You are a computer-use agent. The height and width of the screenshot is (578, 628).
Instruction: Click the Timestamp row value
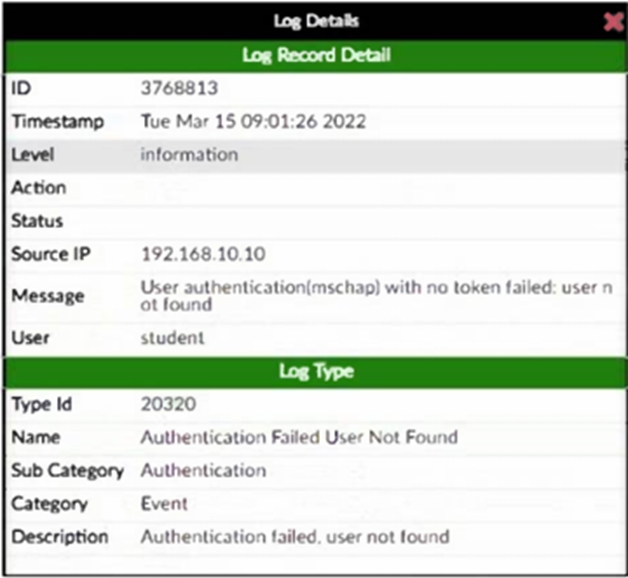coord(254,121)
